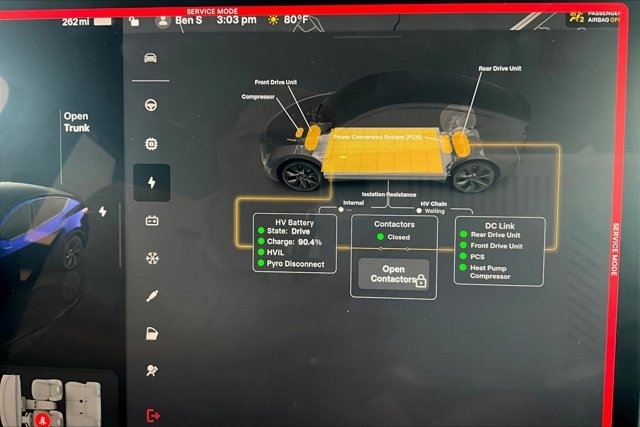The height and width of the screenshot is (427, 640).
Task: Tap the 80°F temperature reading
Action: coord(296,20)
